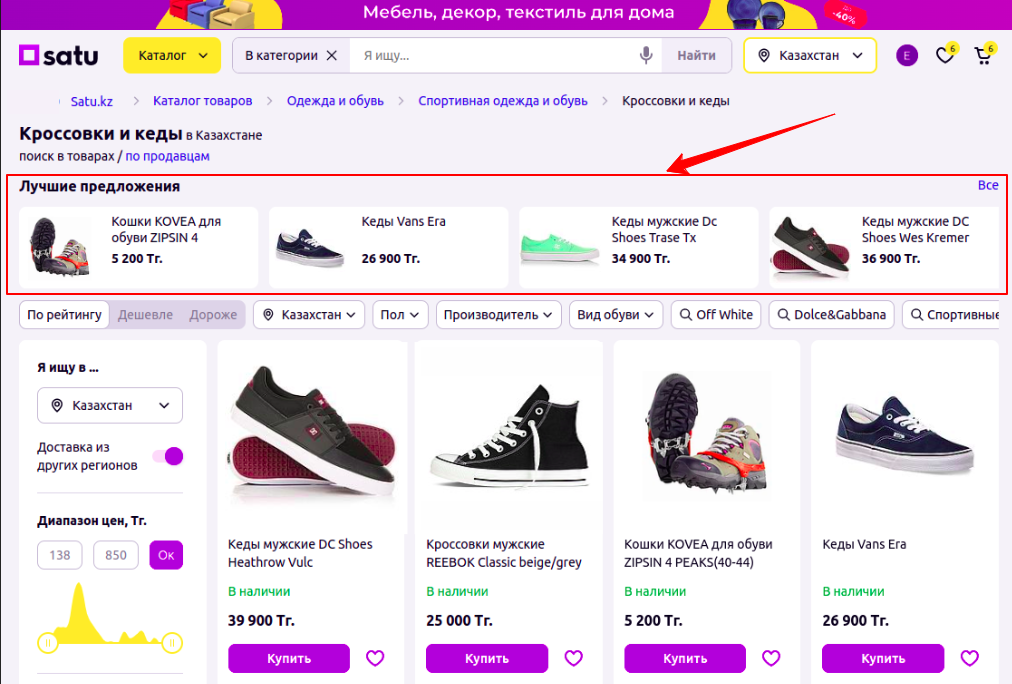Open the favorites heart icon in header
Screen dimensions: 1012x684
pyautogui.click(x=946, y=55)
